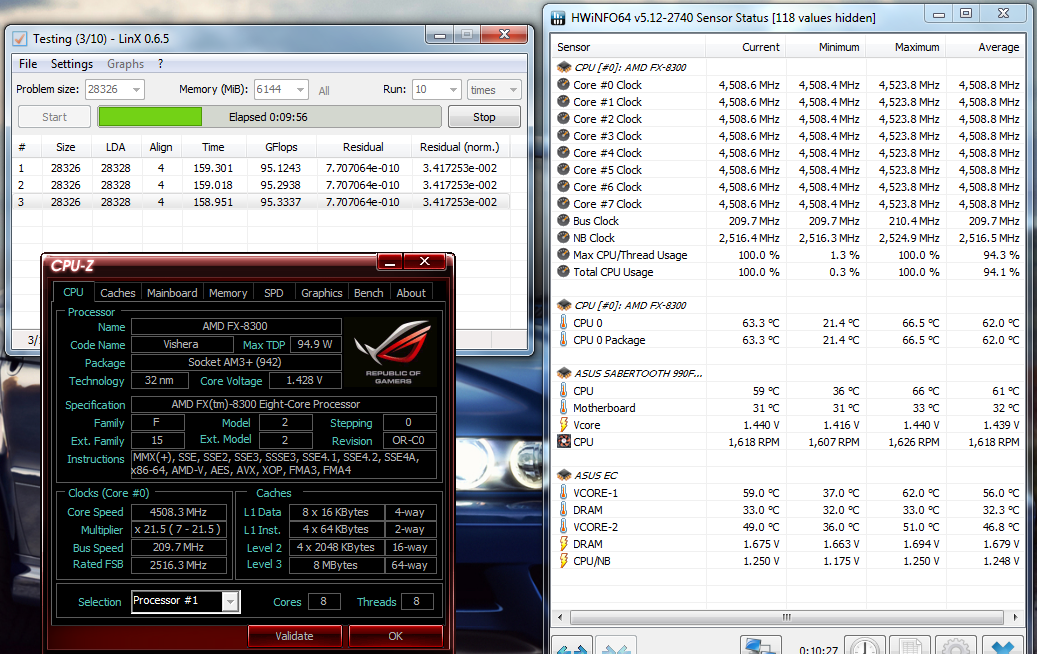Click the HWiNFO expand-columns arrows button

coord(572,646)
